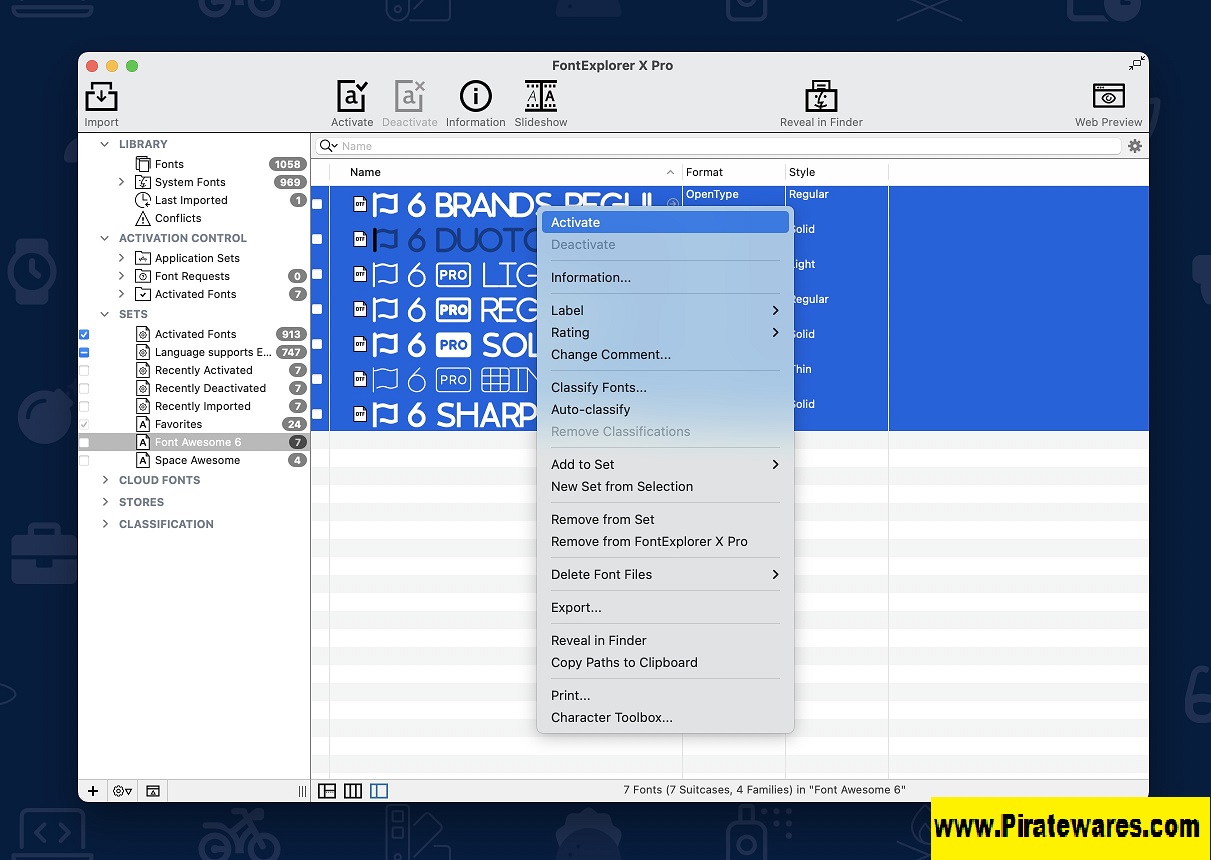Expand the System Fonts item
This screenshot has height=860, width=1211.
click(x=122, y=182)
